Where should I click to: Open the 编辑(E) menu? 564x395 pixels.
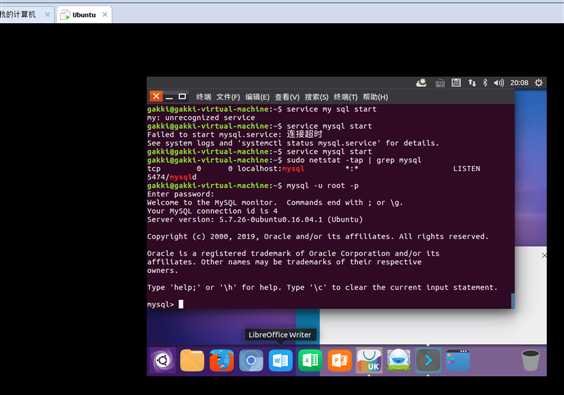point(257,97)
